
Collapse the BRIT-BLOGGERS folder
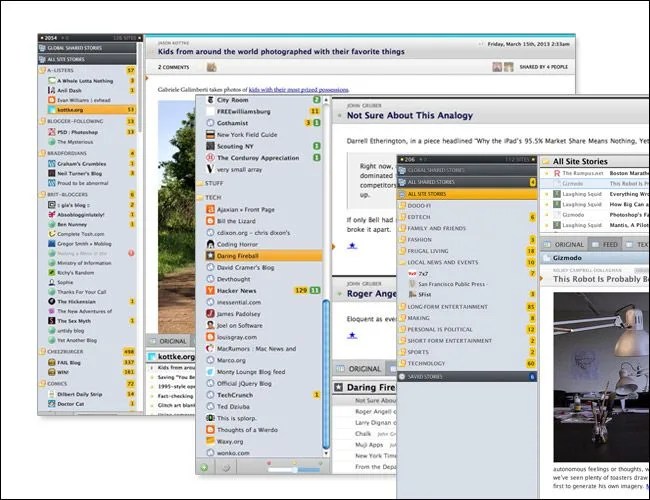coord(42,194)
